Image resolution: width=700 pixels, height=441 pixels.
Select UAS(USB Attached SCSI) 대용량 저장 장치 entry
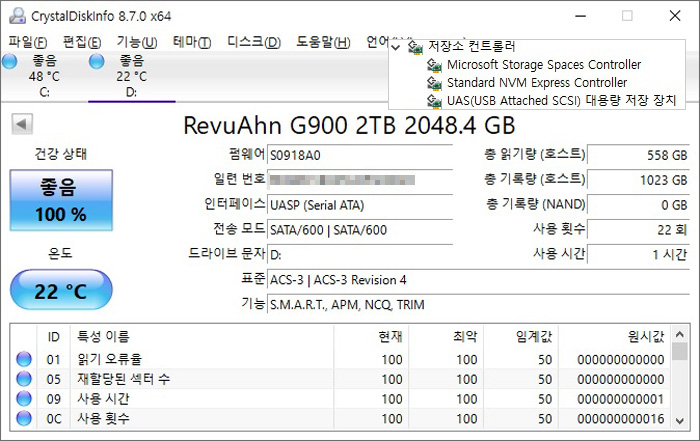pyautogui.click(x=562, y=100)
